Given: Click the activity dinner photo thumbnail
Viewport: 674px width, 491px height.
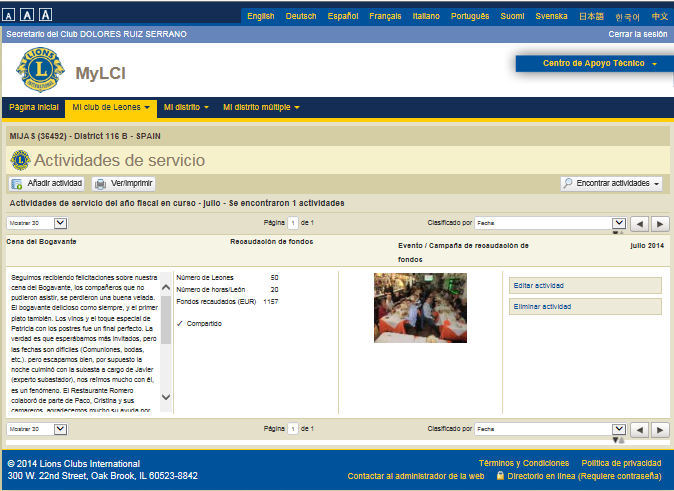Looking at the screenshot, I should [x=420, y=308].
